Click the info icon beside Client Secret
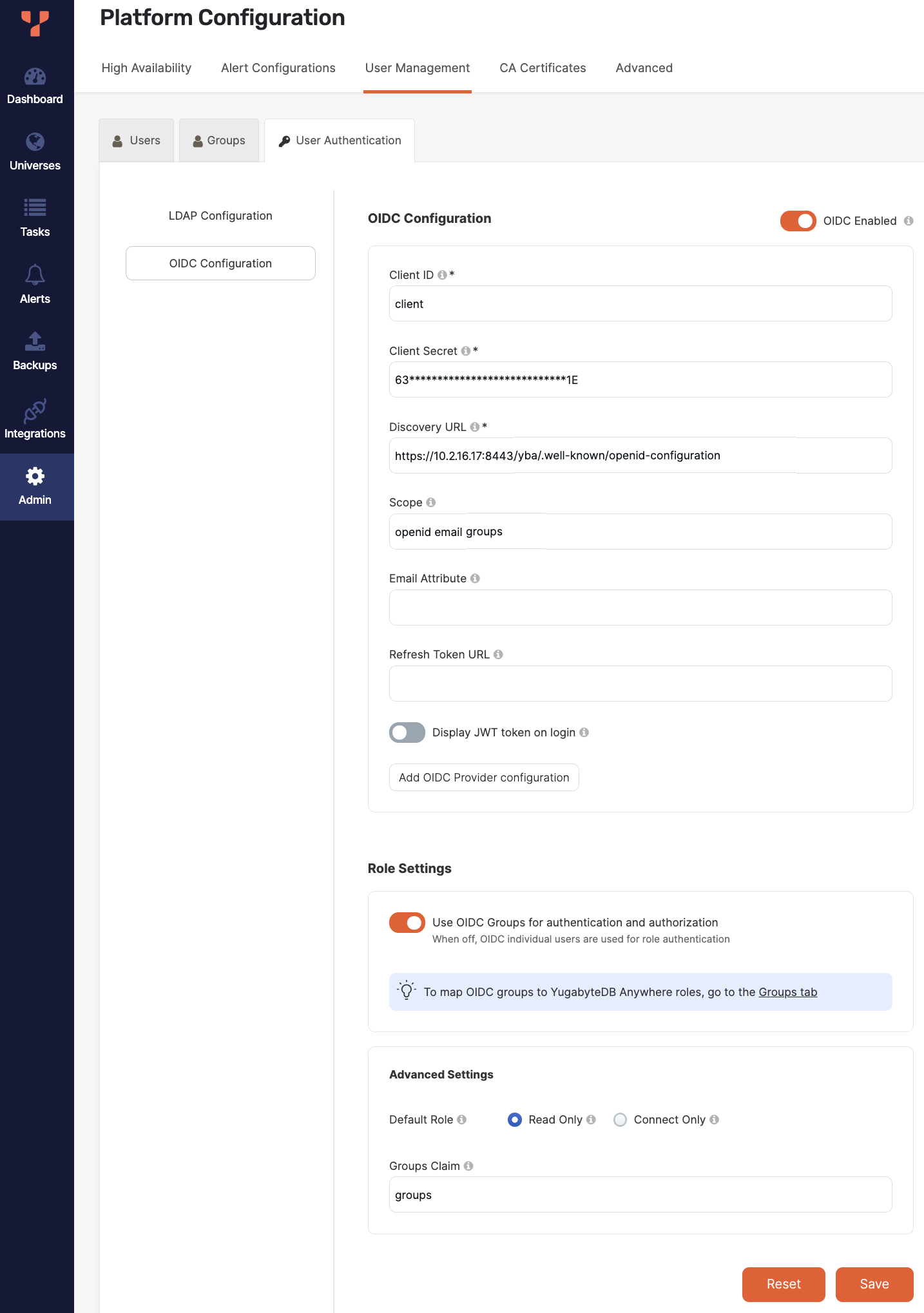This screenshot has width=924, height=1313. click(465, 351)
